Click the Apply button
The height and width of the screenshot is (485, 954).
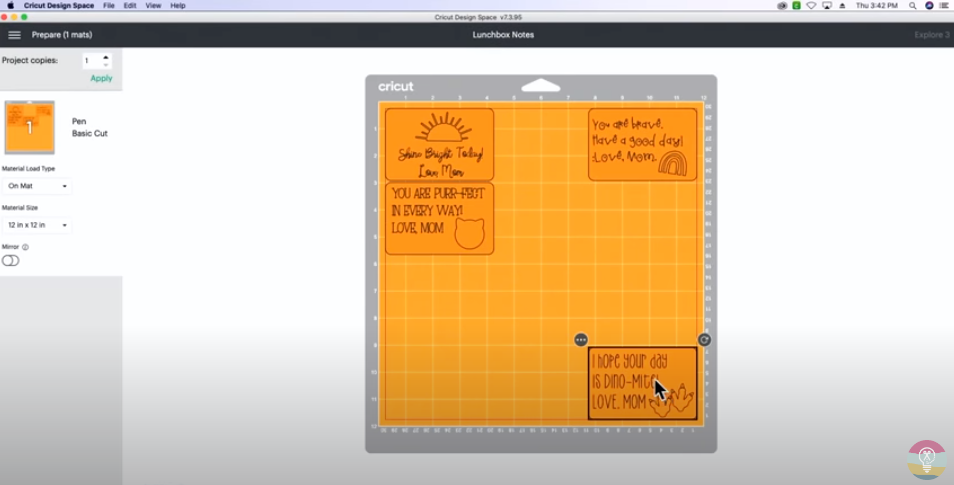[x=101, y=79]
